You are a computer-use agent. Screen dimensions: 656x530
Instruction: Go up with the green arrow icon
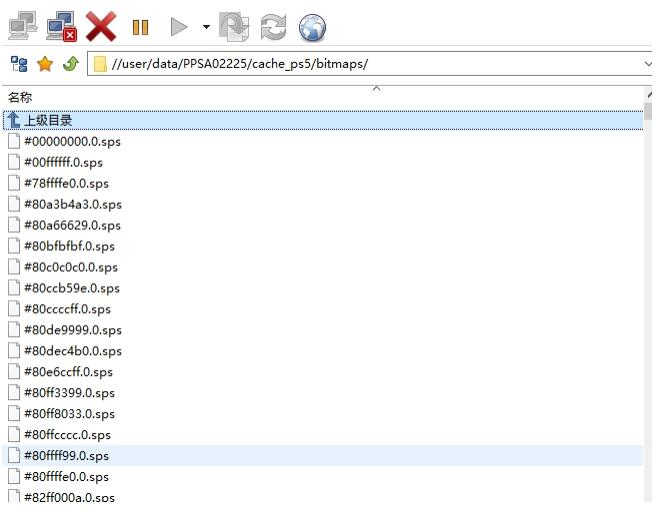tap(71, 64)
